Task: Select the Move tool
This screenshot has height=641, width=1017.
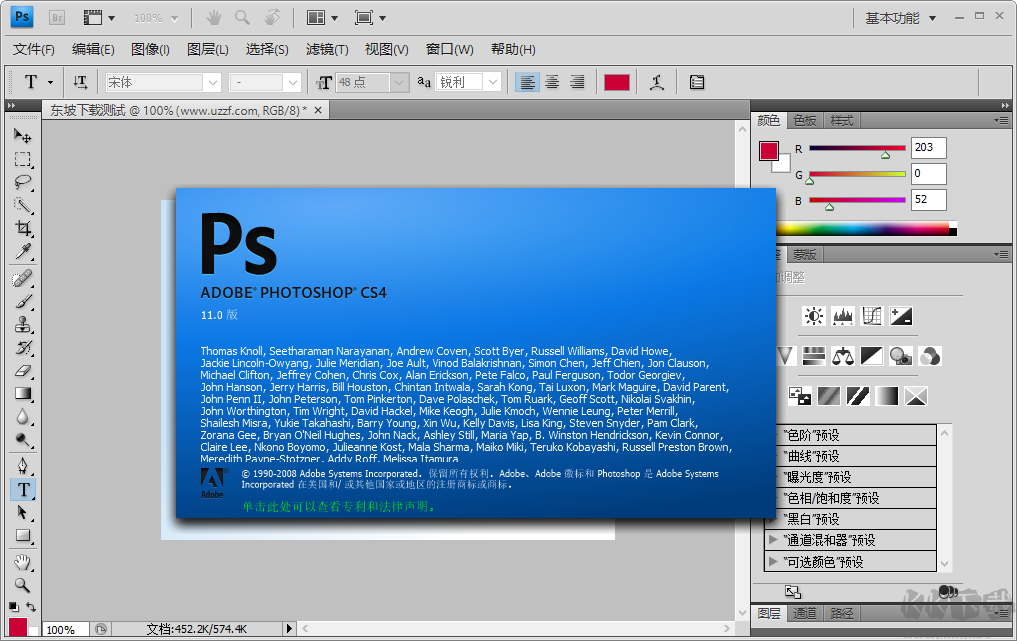Action: pyautogui.click(x=22, y=135)
